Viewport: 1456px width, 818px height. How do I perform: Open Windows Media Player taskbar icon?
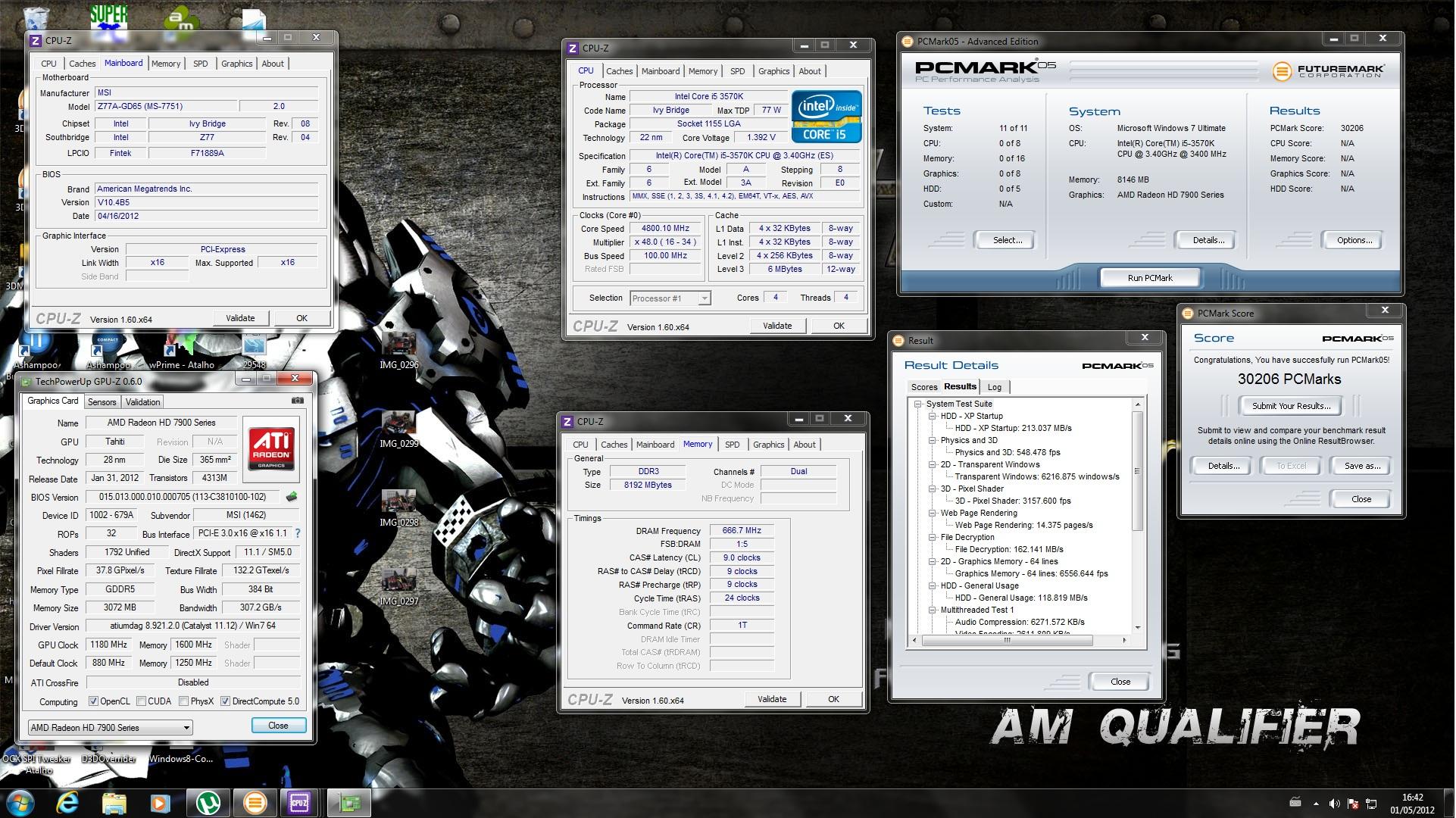pos(160,803)
